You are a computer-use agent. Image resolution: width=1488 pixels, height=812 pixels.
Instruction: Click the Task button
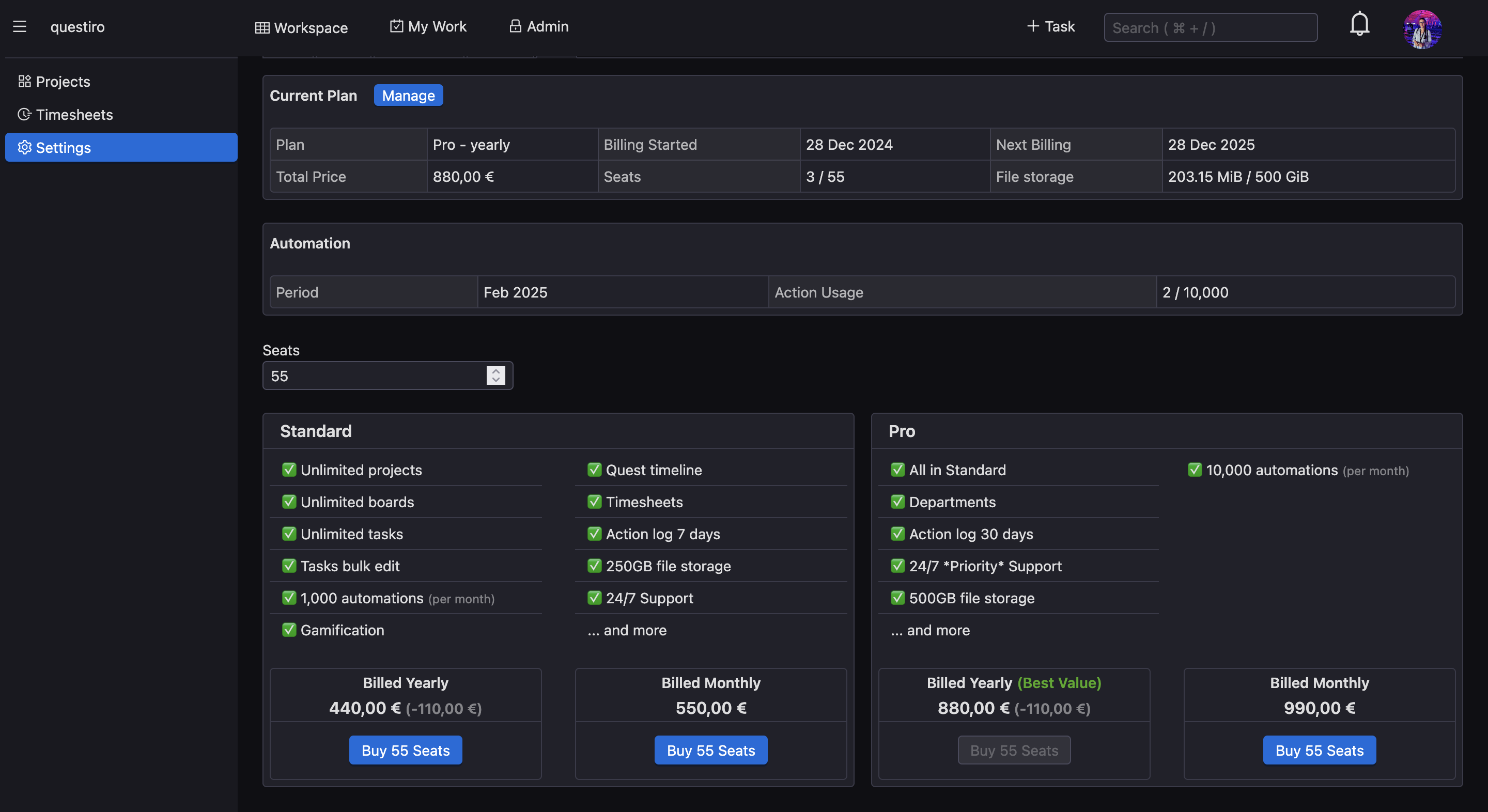tap(1051, 26)
